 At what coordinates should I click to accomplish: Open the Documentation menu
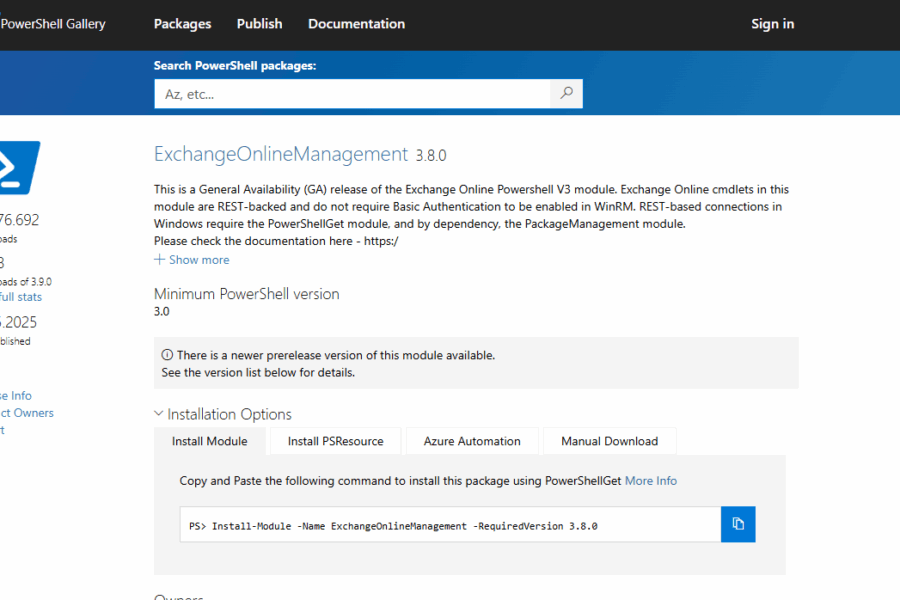356,24
